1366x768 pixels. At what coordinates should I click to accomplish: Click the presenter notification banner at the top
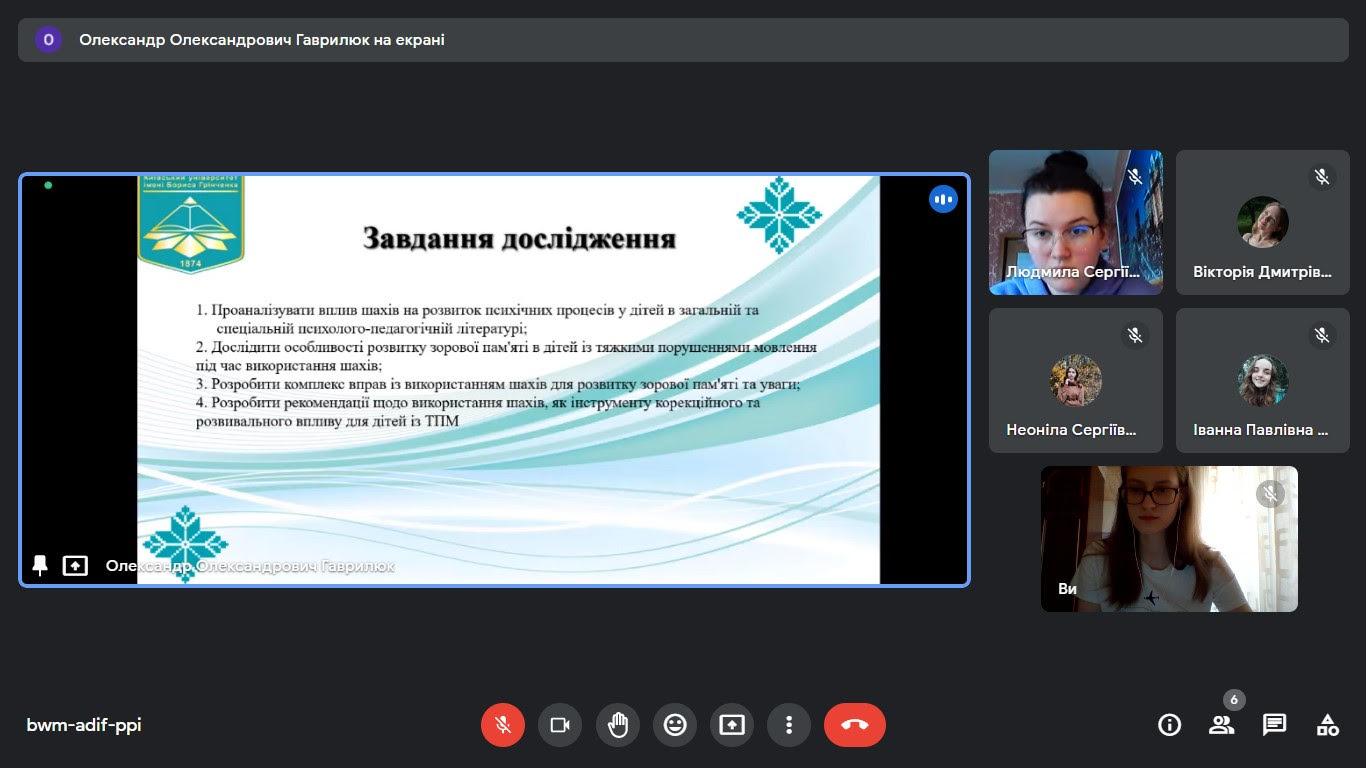(683, 40)
